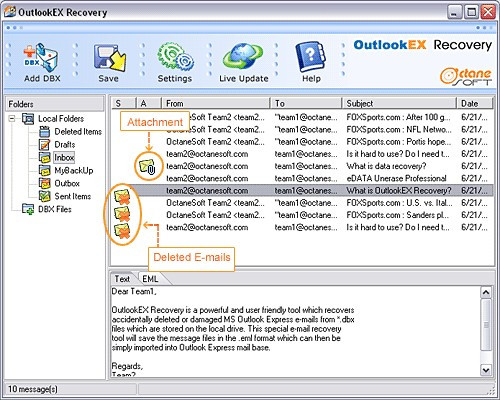The image size is (500, 400).
Task: Select the Deleted Items folder label
Action: [x=78, y=132]
